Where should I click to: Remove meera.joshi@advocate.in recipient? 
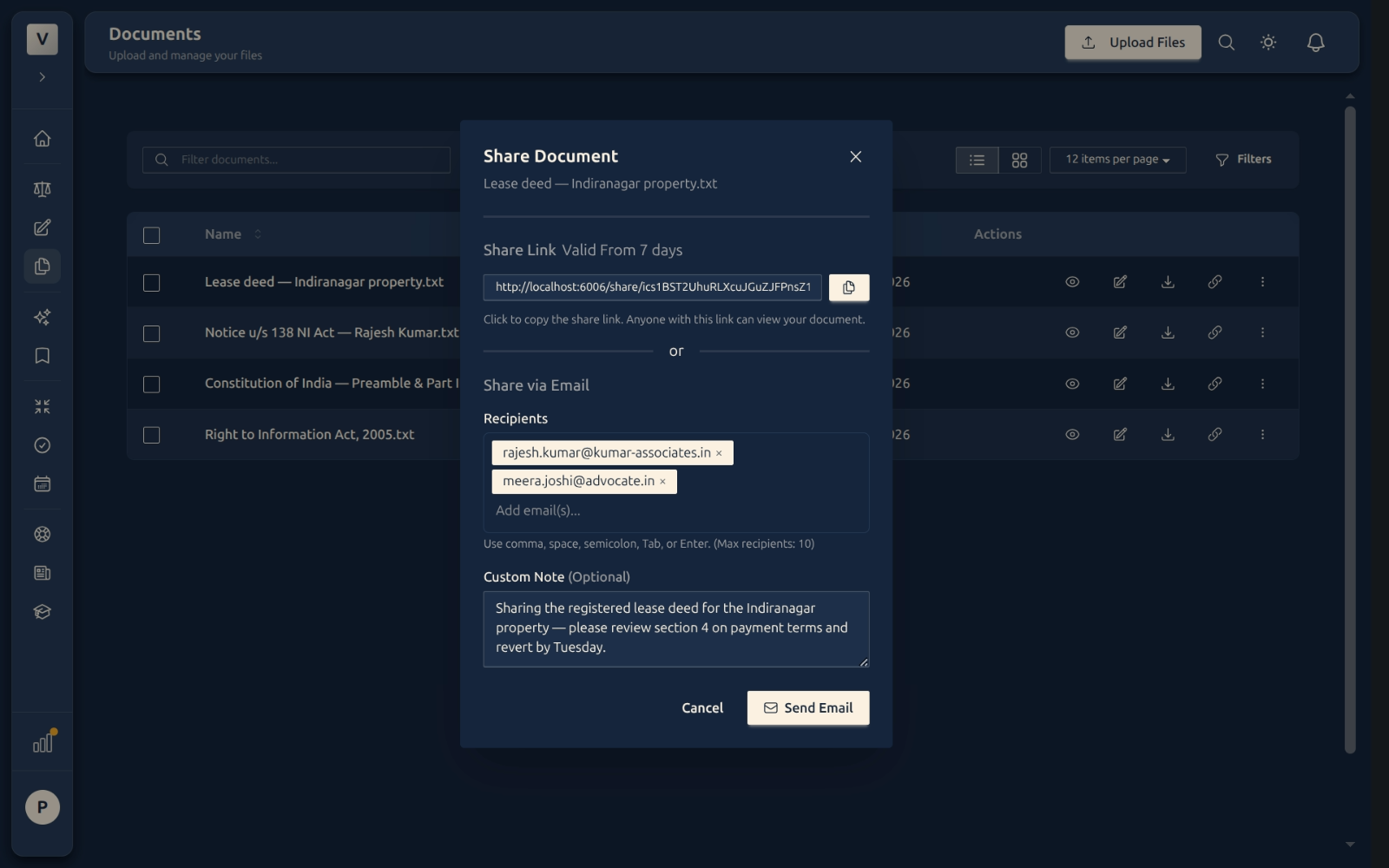click(x=662, y=482)
